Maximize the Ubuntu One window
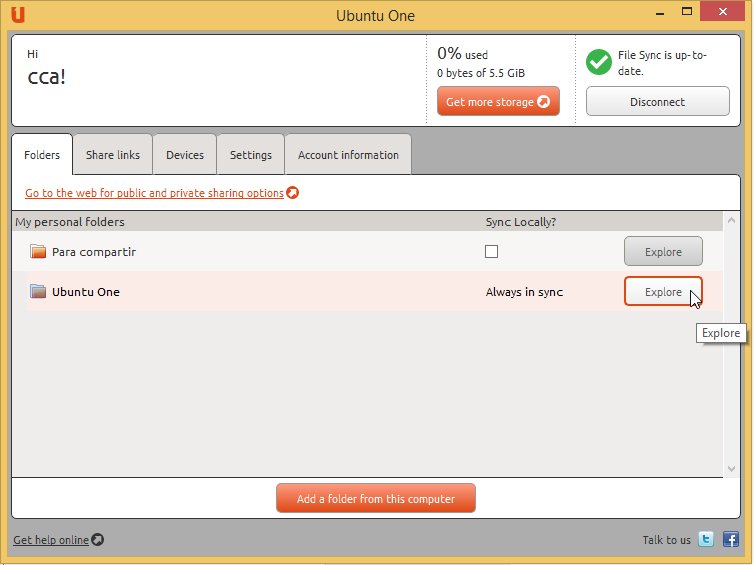754x565 pixels. [687, 12]
